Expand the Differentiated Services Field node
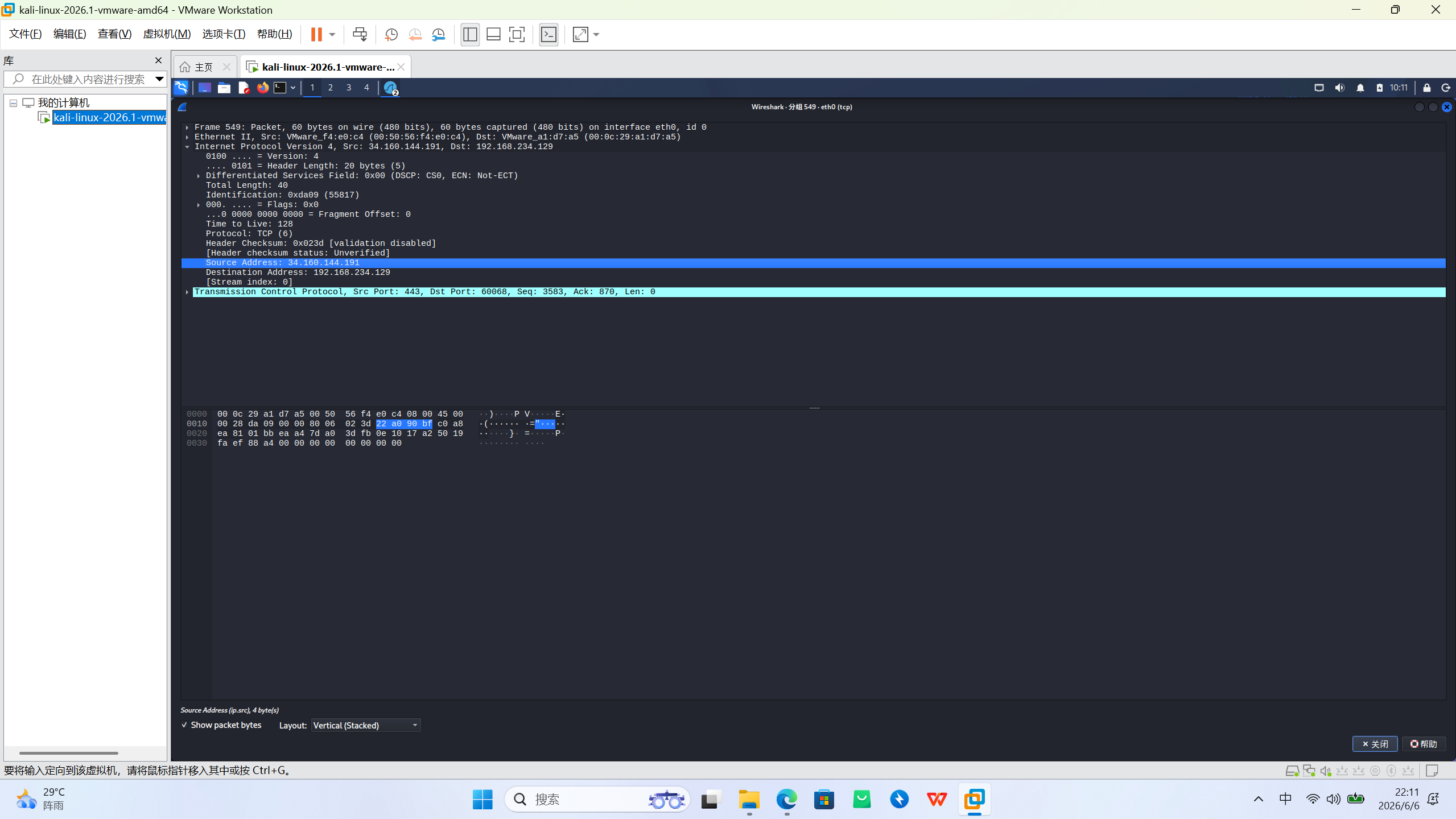Image resolution: width=1456 pixels, height=819 pixels. [x=199, y=176]
